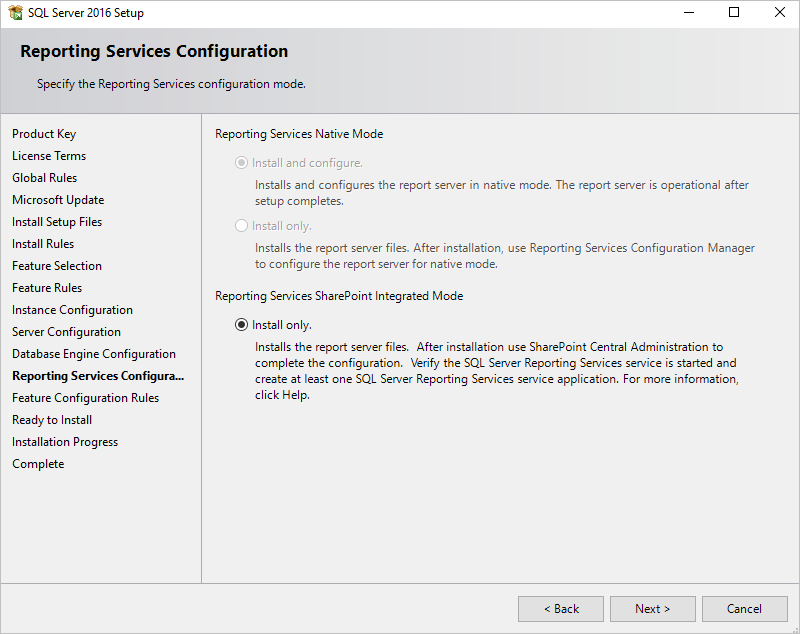Select Server Configuration in the sidebar
This screenshot has width=800, height=634.
click(66, 331)
